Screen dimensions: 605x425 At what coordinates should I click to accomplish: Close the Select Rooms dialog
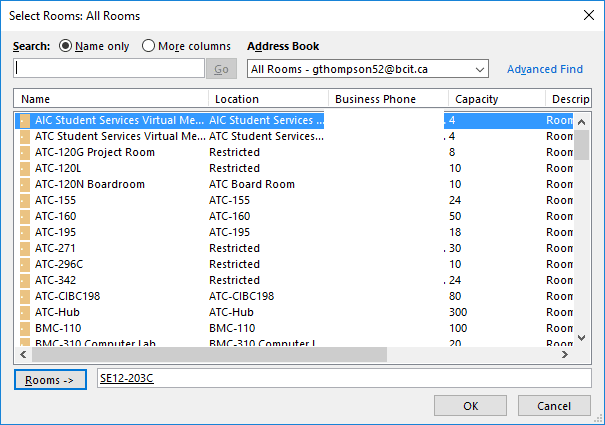[589, 15]
